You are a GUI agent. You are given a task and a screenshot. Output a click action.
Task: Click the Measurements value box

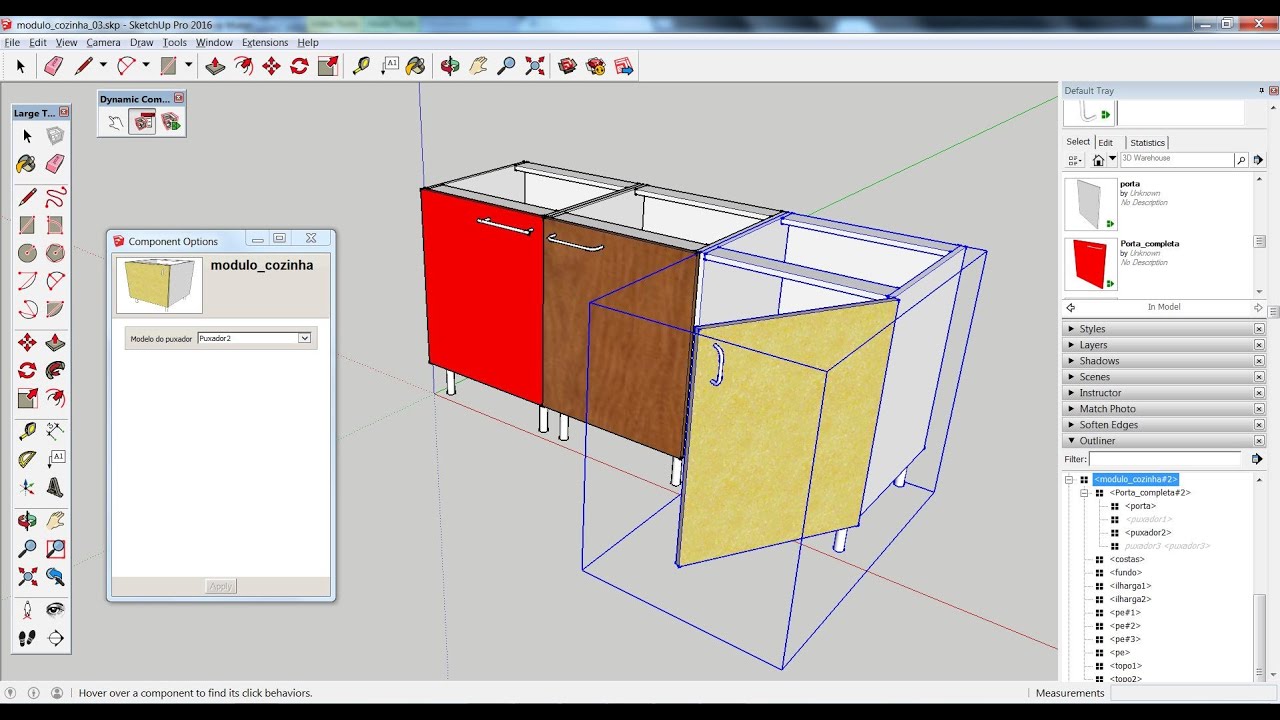click(x=1194, y=693)
